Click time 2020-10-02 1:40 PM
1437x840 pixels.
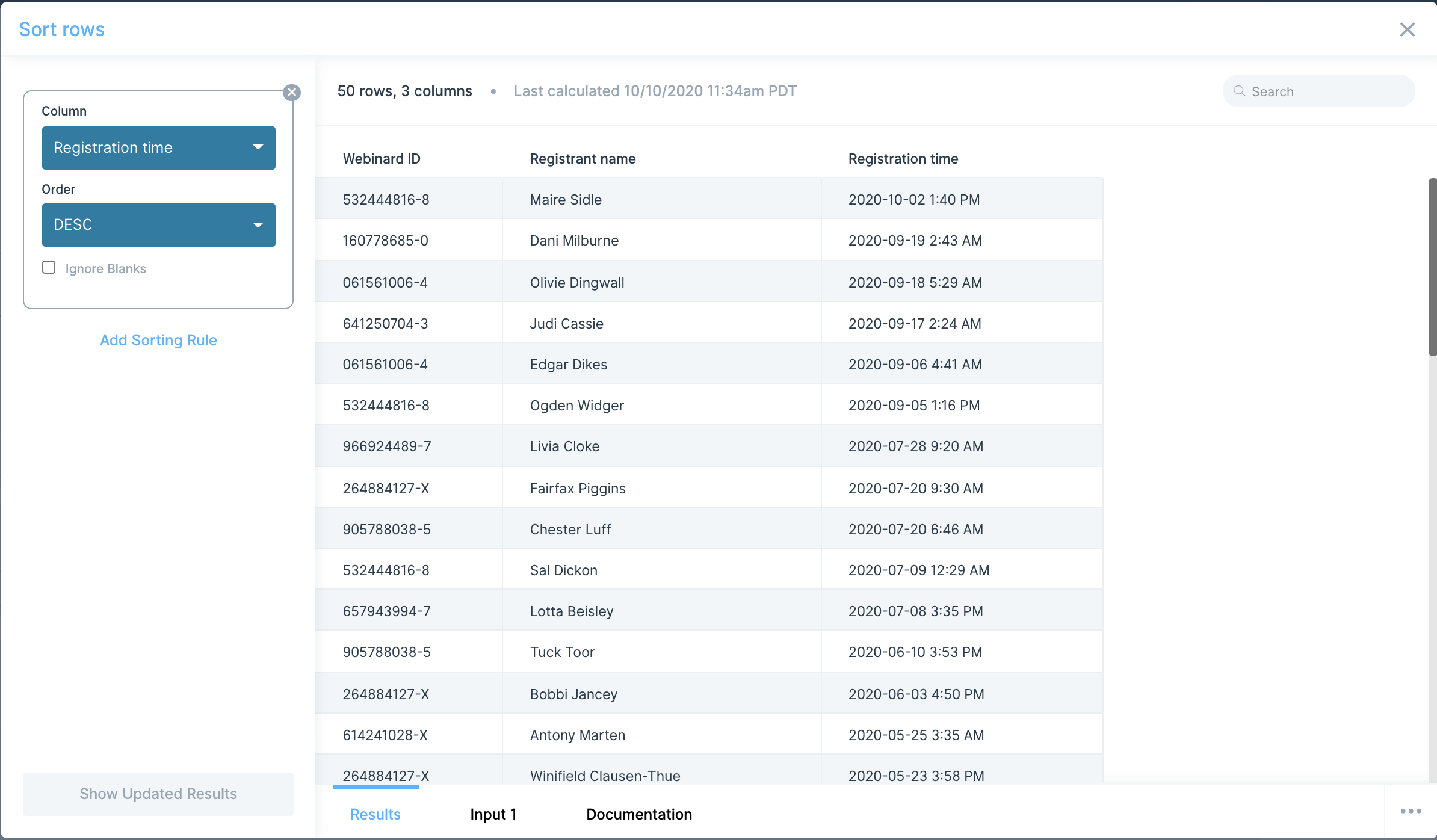click(914, 199)
